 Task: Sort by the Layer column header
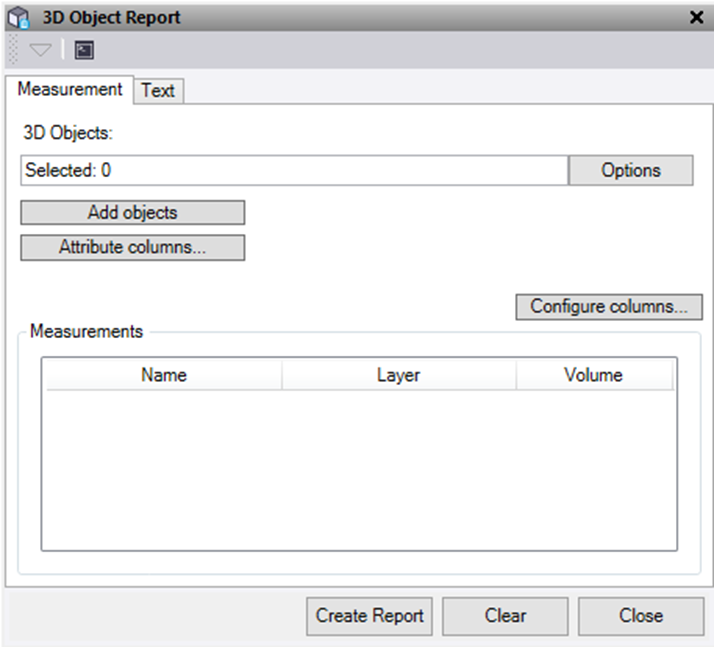coord(398,375)
